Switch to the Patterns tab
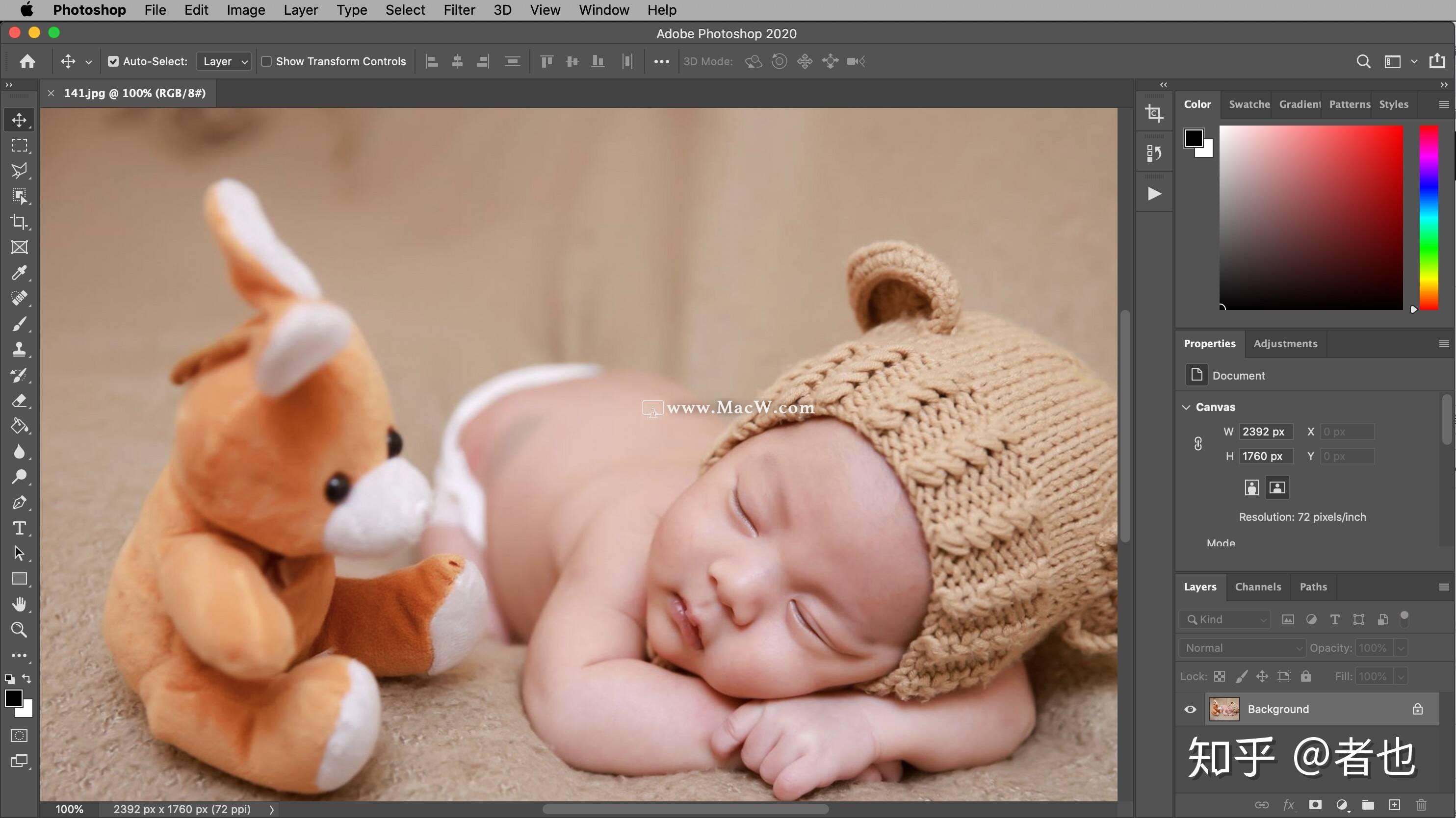The image size is (1456, 818). (1349, 104)
